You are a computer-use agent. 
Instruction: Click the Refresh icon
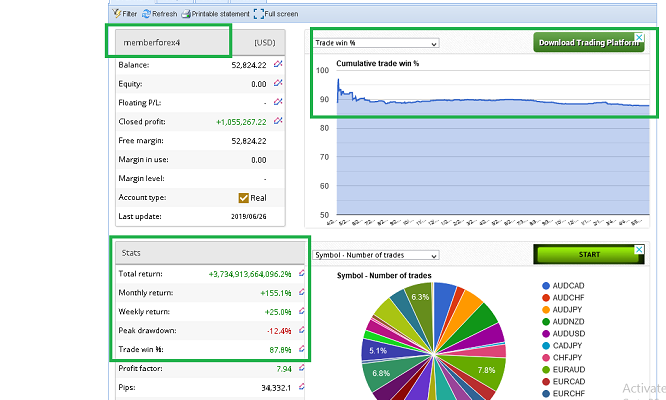[x=147, y=14]
